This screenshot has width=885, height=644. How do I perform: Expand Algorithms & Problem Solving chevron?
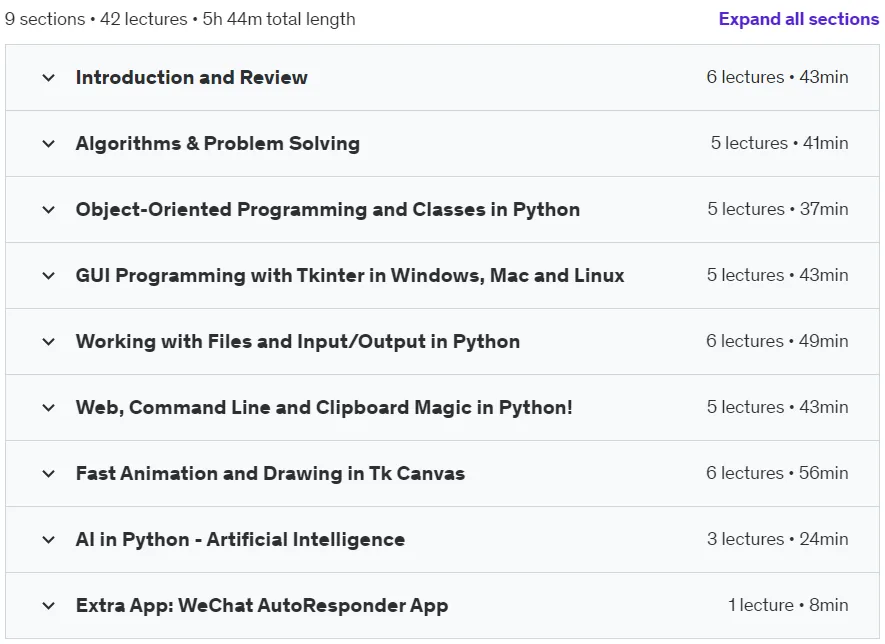(49, 144)
